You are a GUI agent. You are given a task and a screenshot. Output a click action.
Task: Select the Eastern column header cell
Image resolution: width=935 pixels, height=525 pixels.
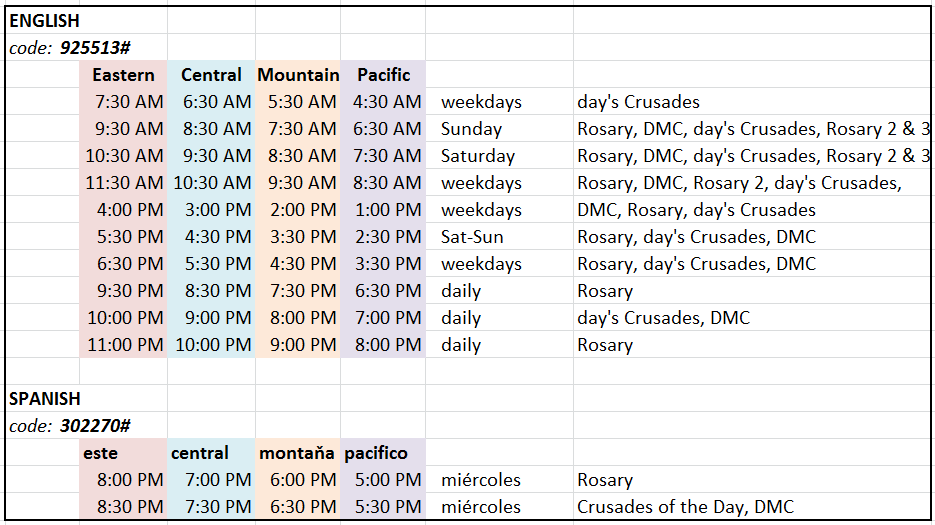(123, 75)
